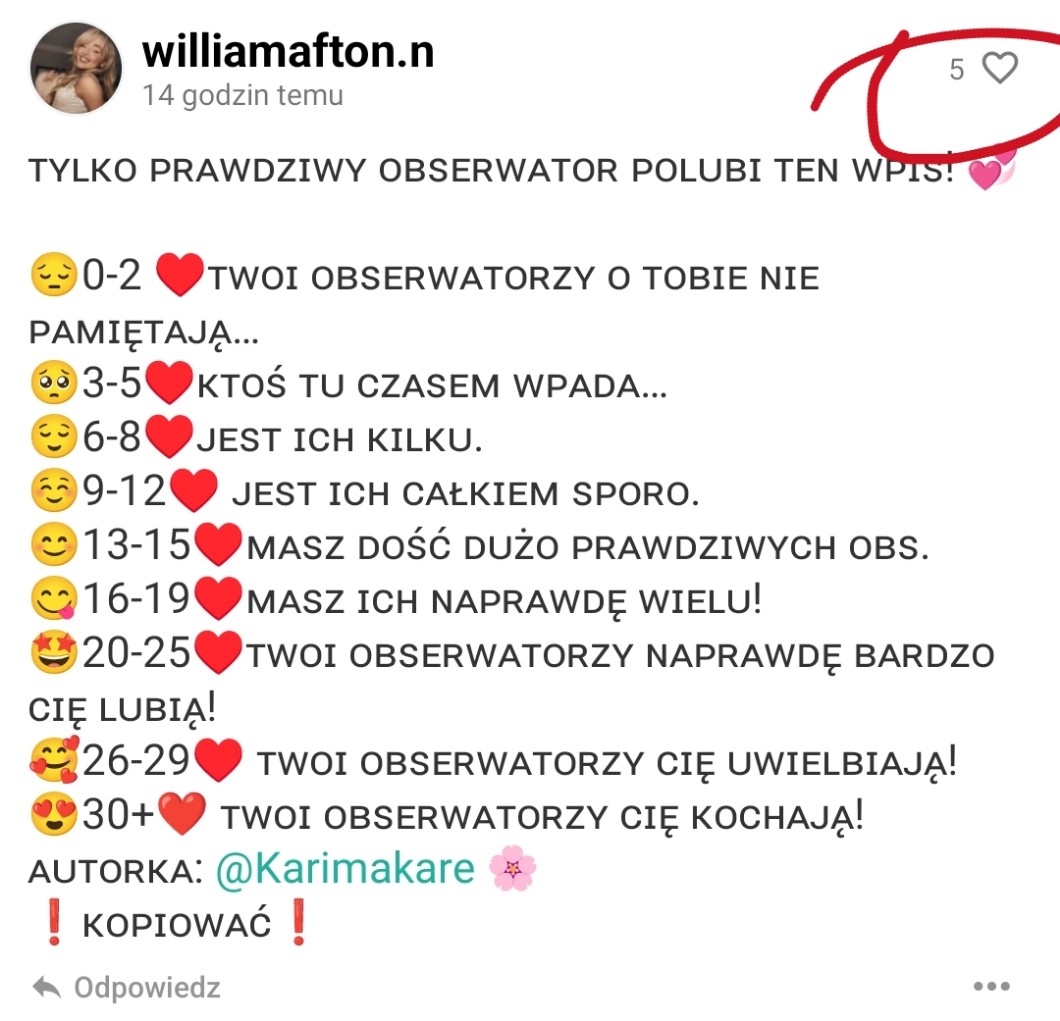Click the red heart after 9-12
The height and width of the screenshot is (1021, 1060).
[x=193, y=490]
